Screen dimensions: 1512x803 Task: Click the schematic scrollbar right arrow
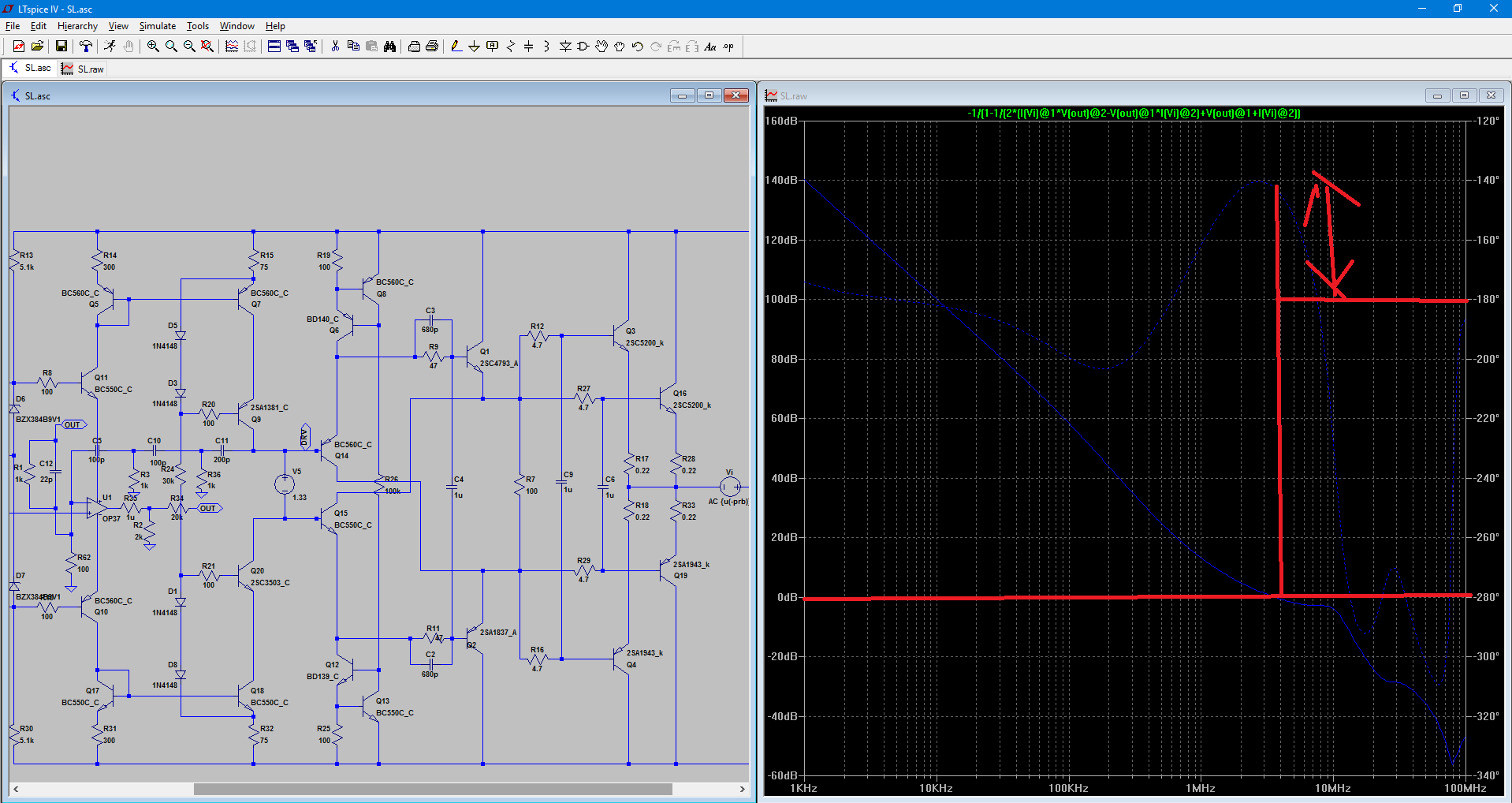(742, 789)
